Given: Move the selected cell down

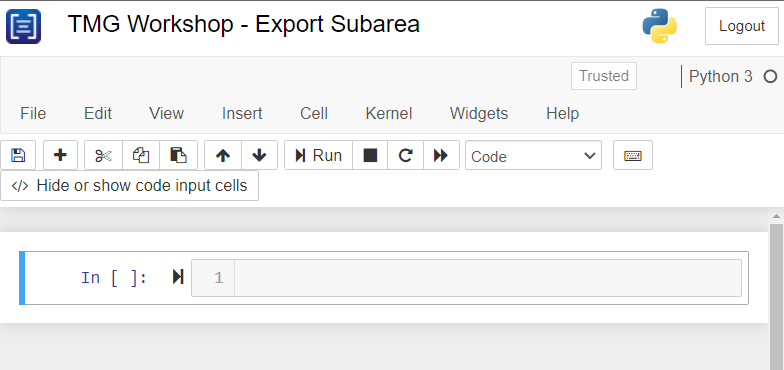Looking at the screenshot, I should 260,156.
